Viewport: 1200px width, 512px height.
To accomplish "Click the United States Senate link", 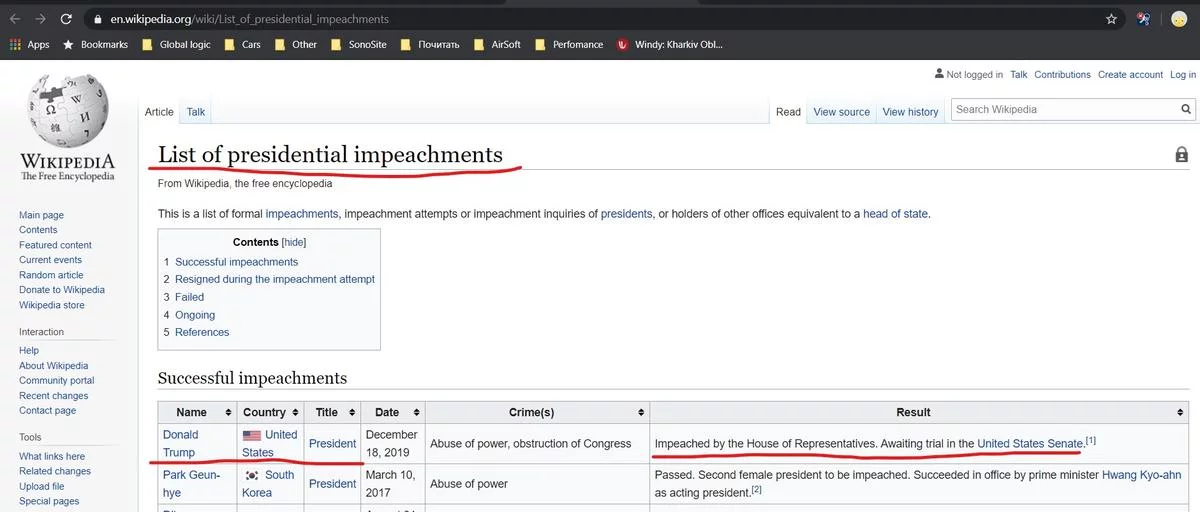I will coord(1030,443).
